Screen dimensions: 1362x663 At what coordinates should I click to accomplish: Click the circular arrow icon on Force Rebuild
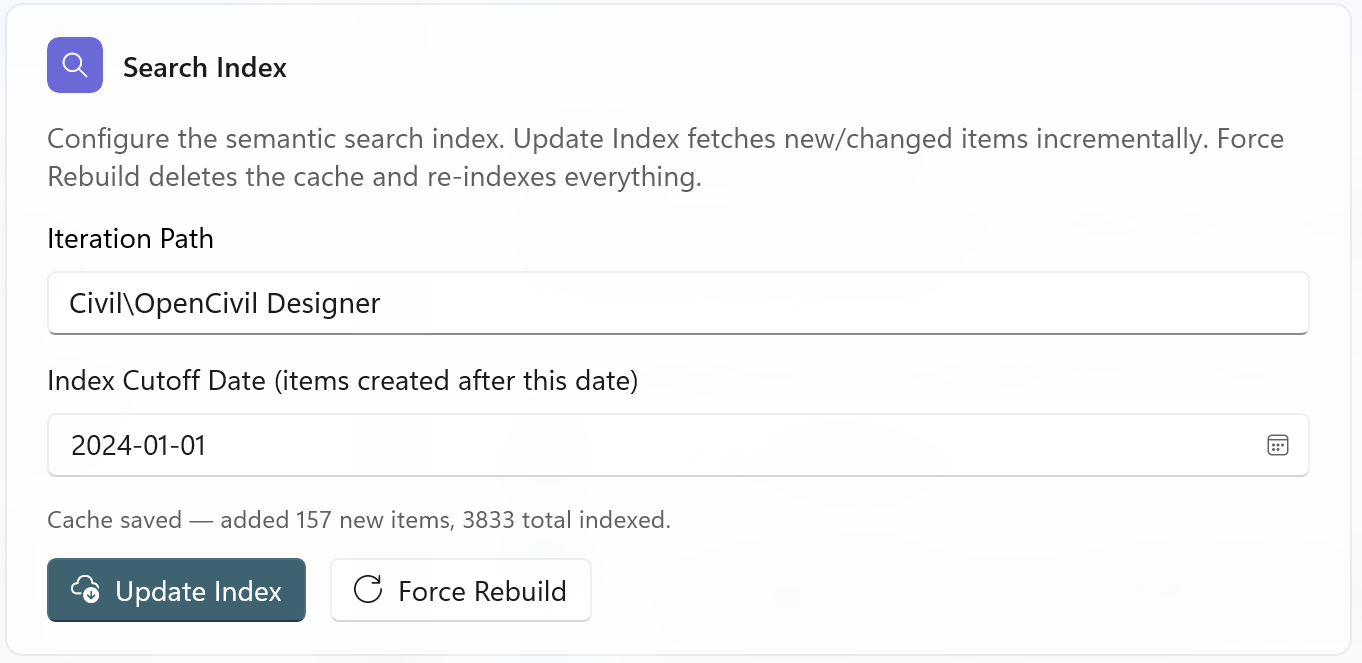[368, 590]
